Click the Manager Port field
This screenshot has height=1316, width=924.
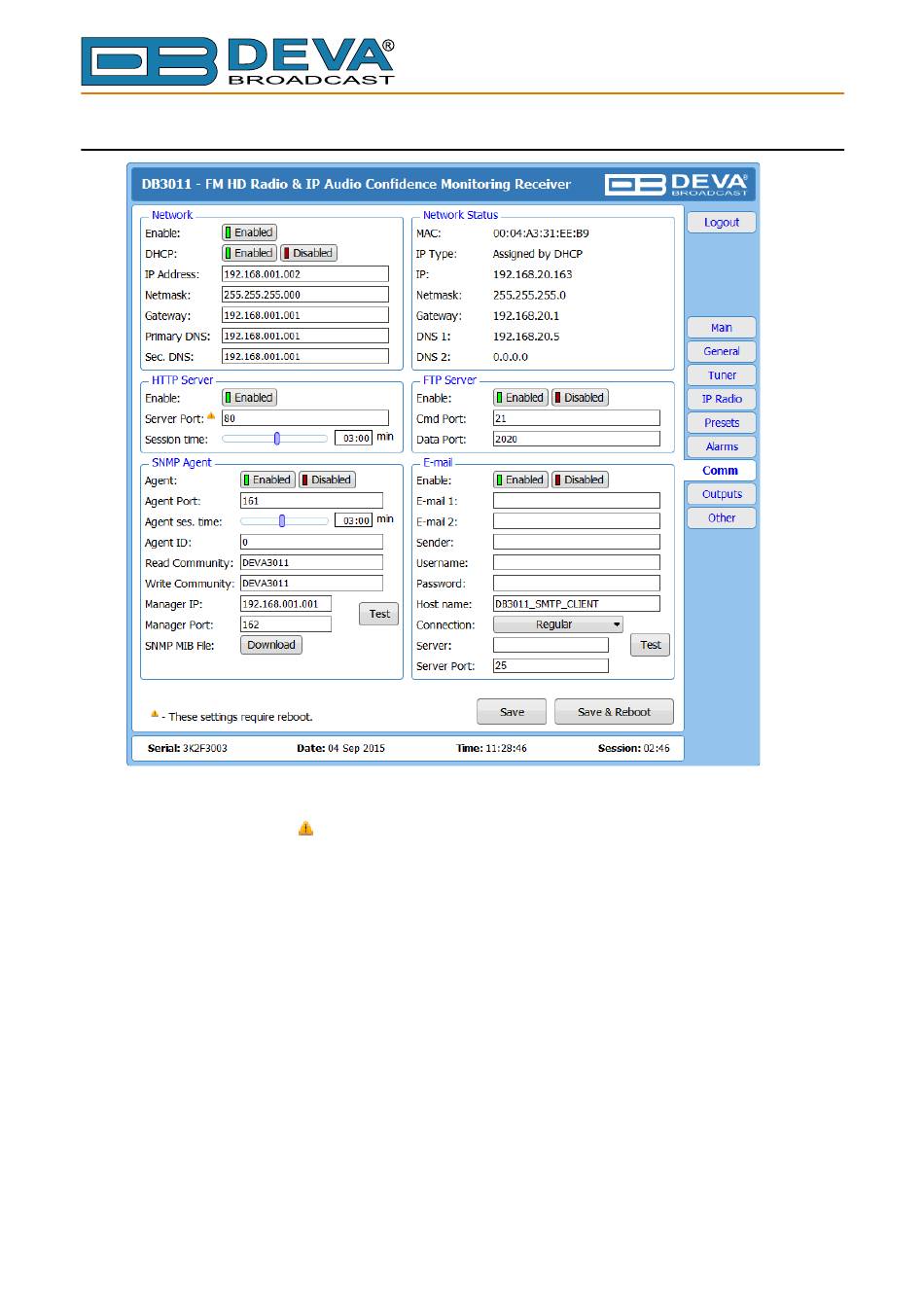[286, 624]
